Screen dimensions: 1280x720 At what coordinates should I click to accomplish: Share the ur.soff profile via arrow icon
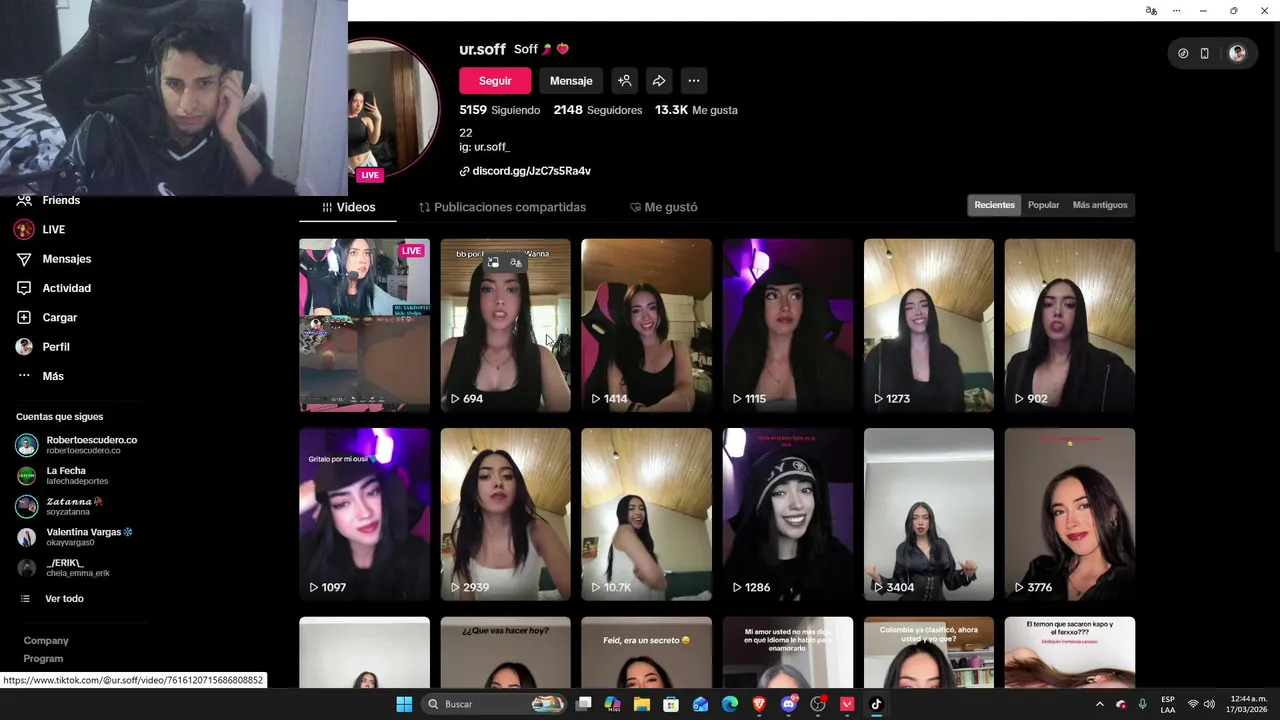659,81
